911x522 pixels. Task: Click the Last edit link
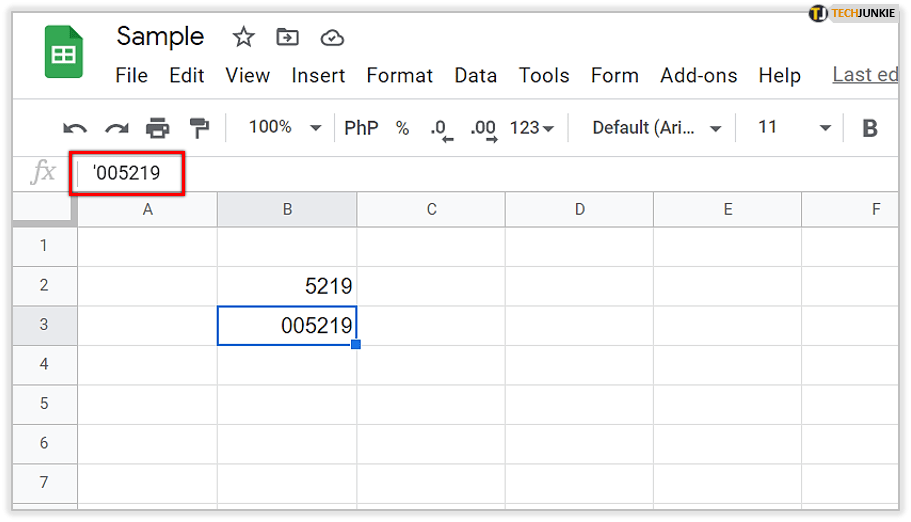click(x=864, y=75)
